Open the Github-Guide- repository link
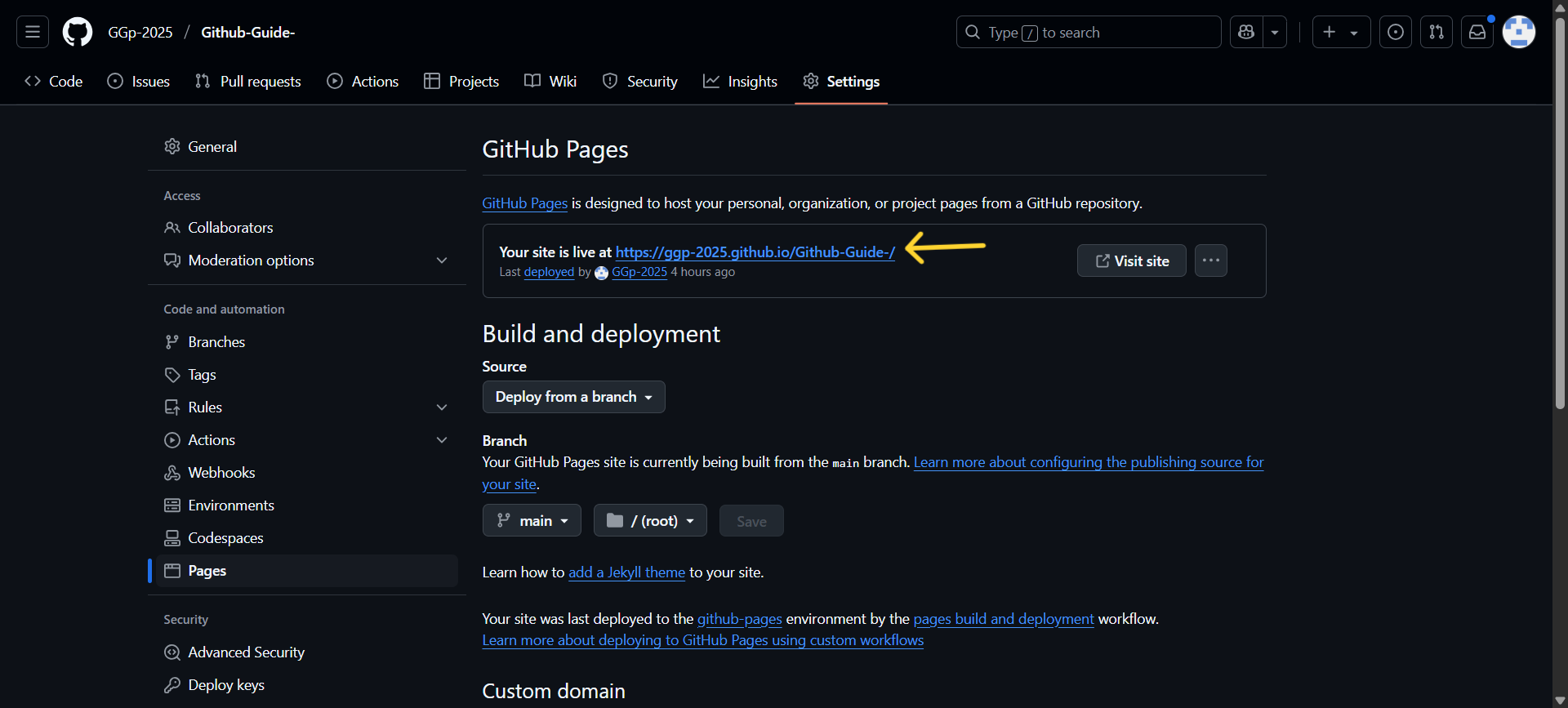The height and width of the screenshot is (708, 1568). 247,32
